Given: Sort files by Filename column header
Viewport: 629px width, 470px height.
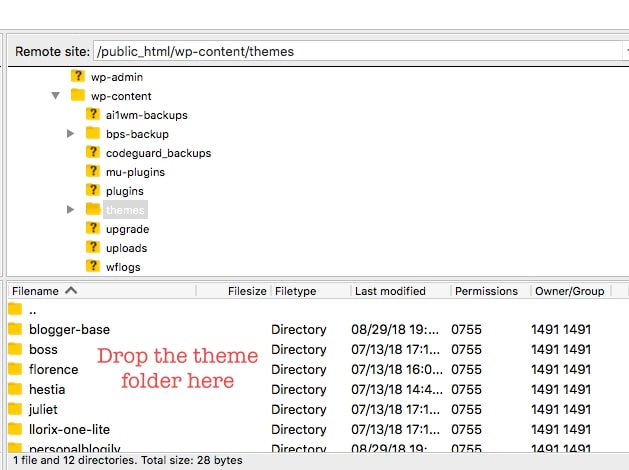Looking at the screenshot, I should coord(36,291).
